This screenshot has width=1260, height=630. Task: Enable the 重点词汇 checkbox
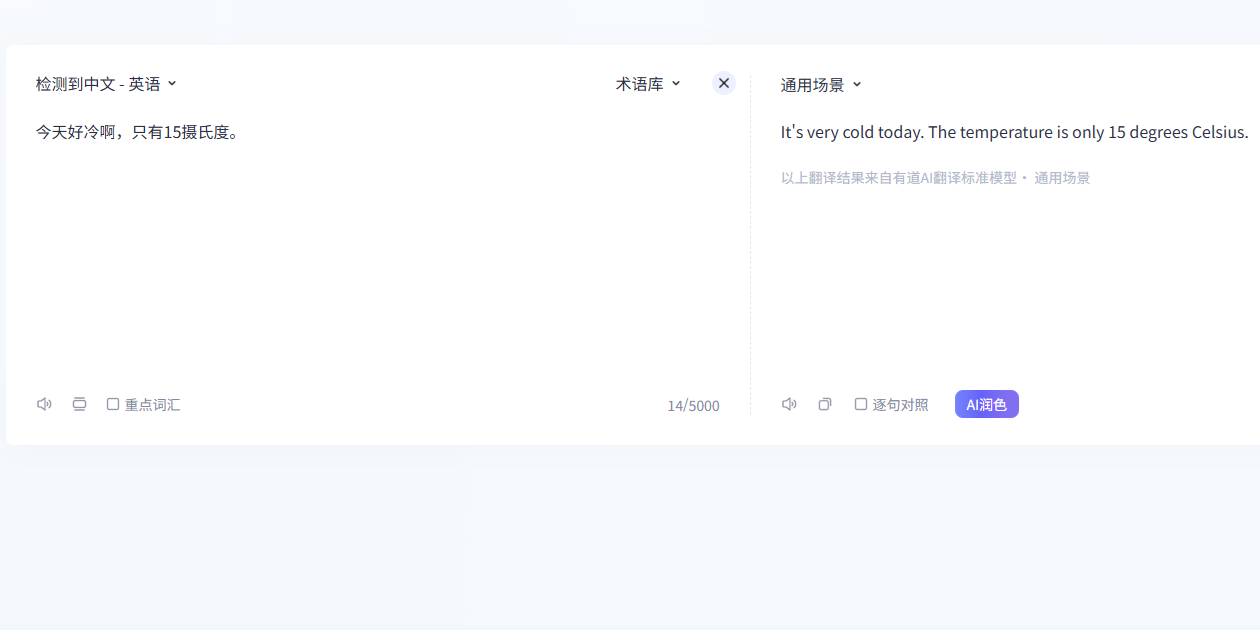tap(113, 404)
